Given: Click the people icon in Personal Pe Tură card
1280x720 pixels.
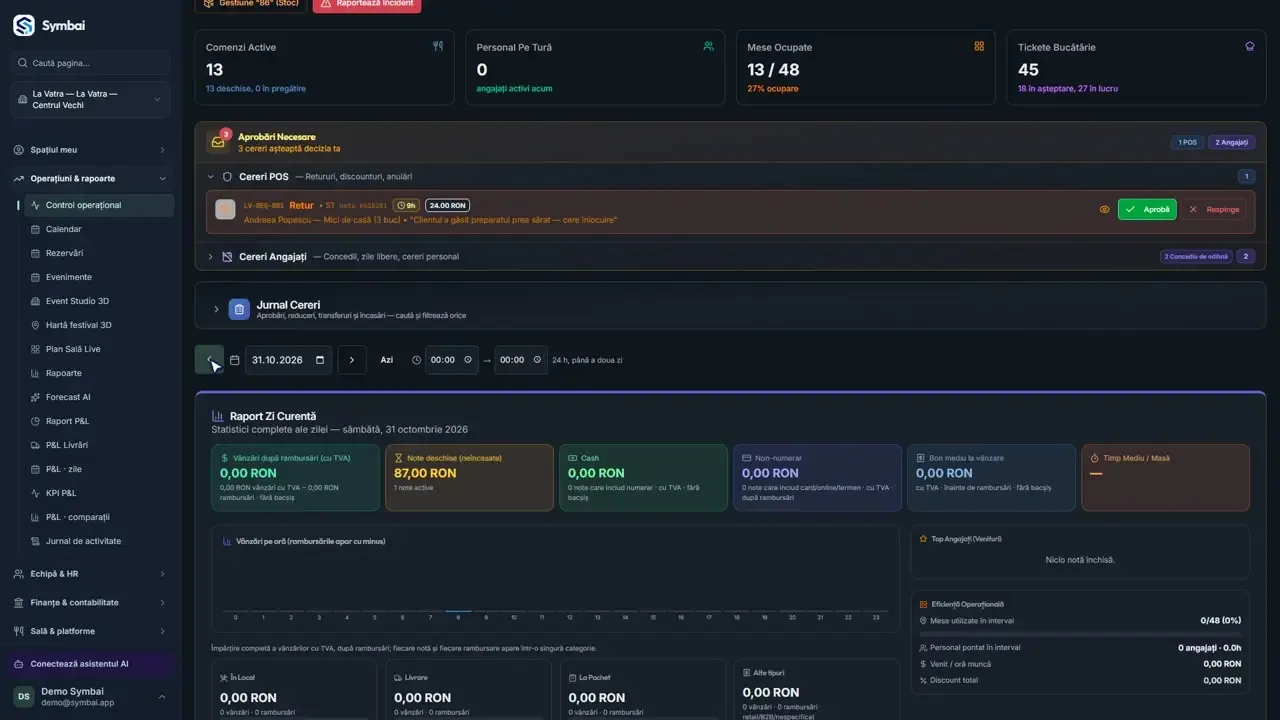Looking at the screenshot, I should (x=708, y=46).
